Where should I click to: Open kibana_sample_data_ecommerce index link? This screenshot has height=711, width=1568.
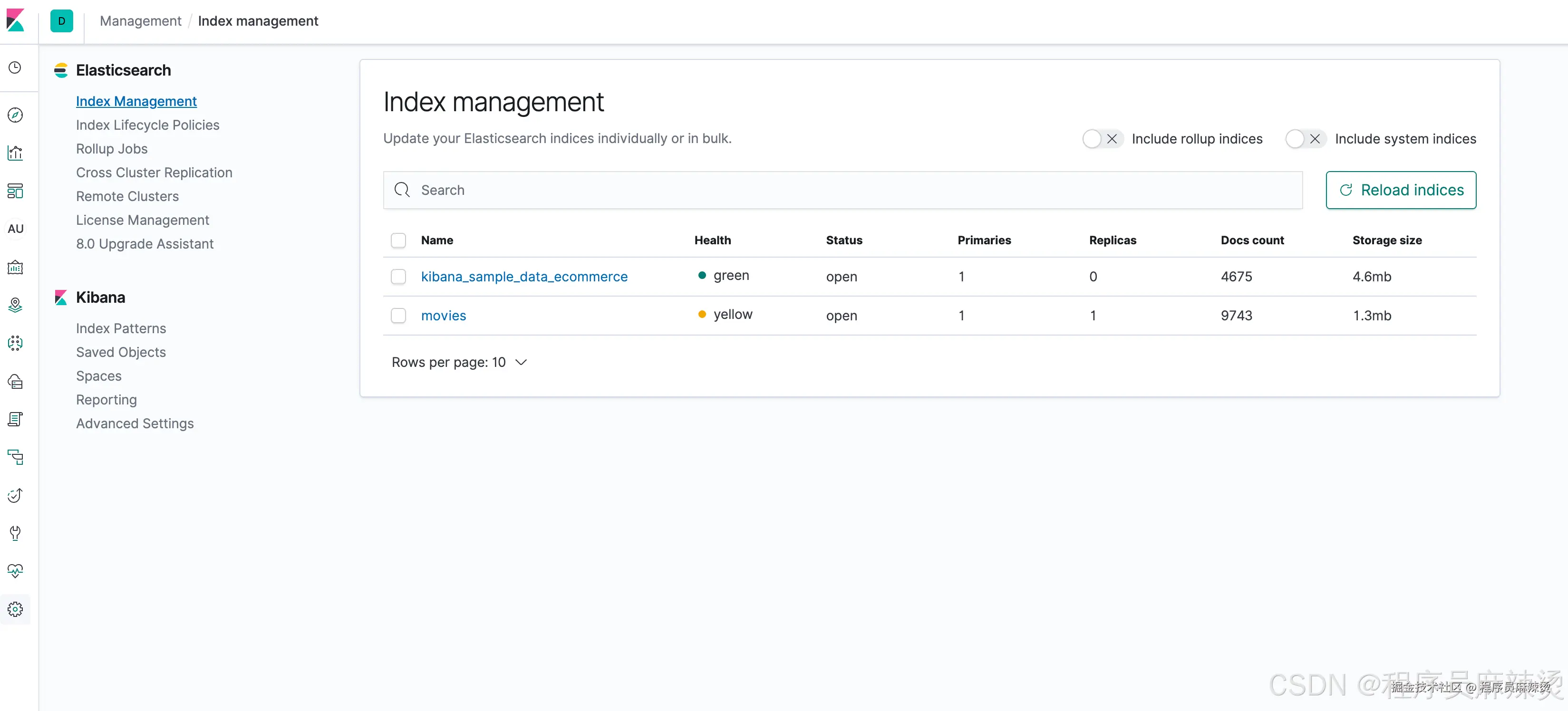[524, 276]
